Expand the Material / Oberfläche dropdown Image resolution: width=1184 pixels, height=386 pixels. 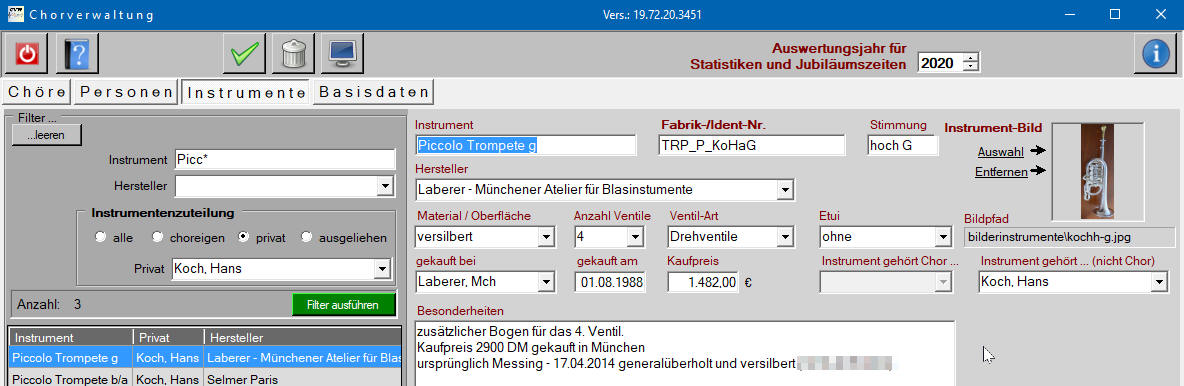coord(546,237)
